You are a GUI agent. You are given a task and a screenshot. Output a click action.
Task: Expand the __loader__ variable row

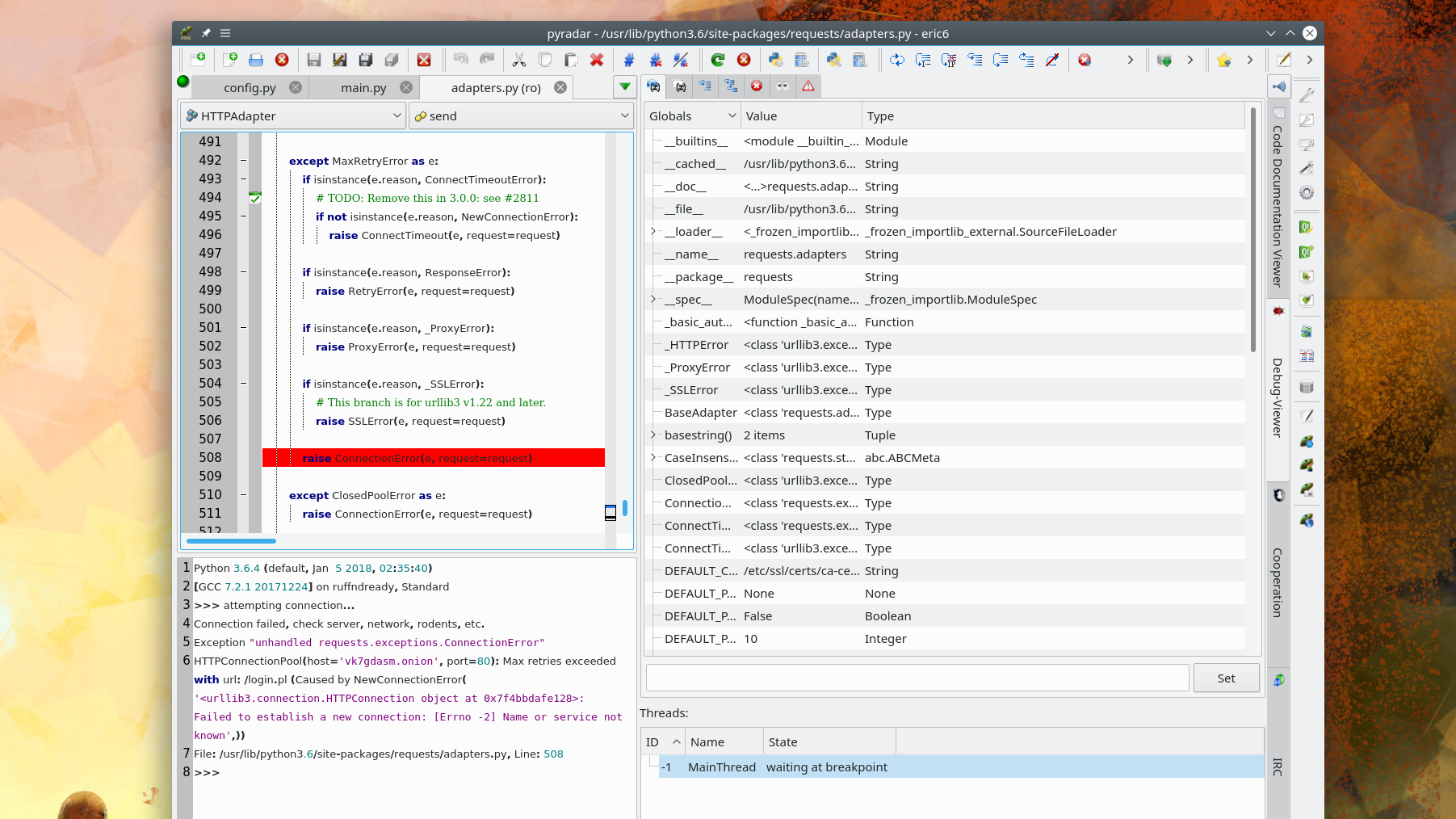(x=653, y=231)
